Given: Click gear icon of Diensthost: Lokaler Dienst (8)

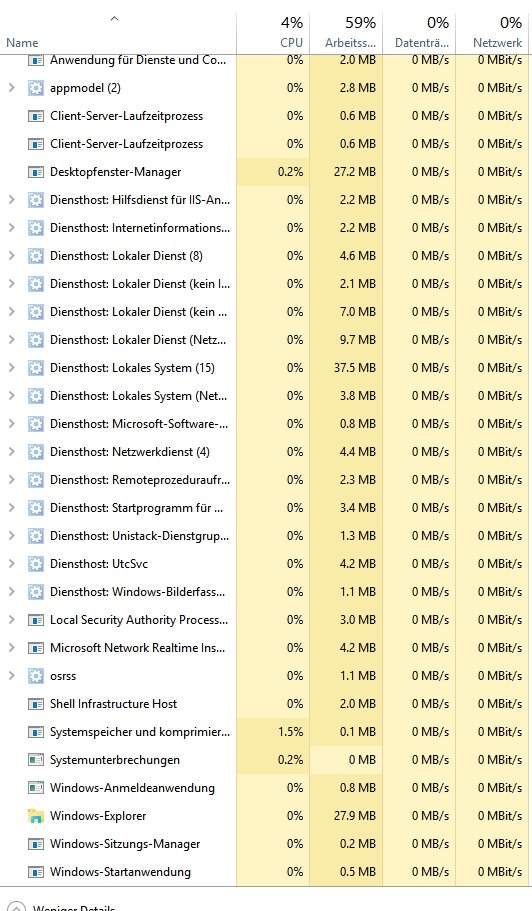Looking at the screenshot, I should point(36,256).
